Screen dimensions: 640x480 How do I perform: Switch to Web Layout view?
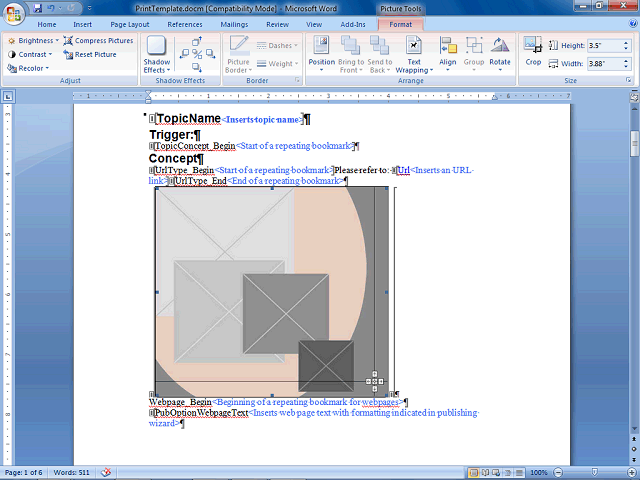coord(496,473)
